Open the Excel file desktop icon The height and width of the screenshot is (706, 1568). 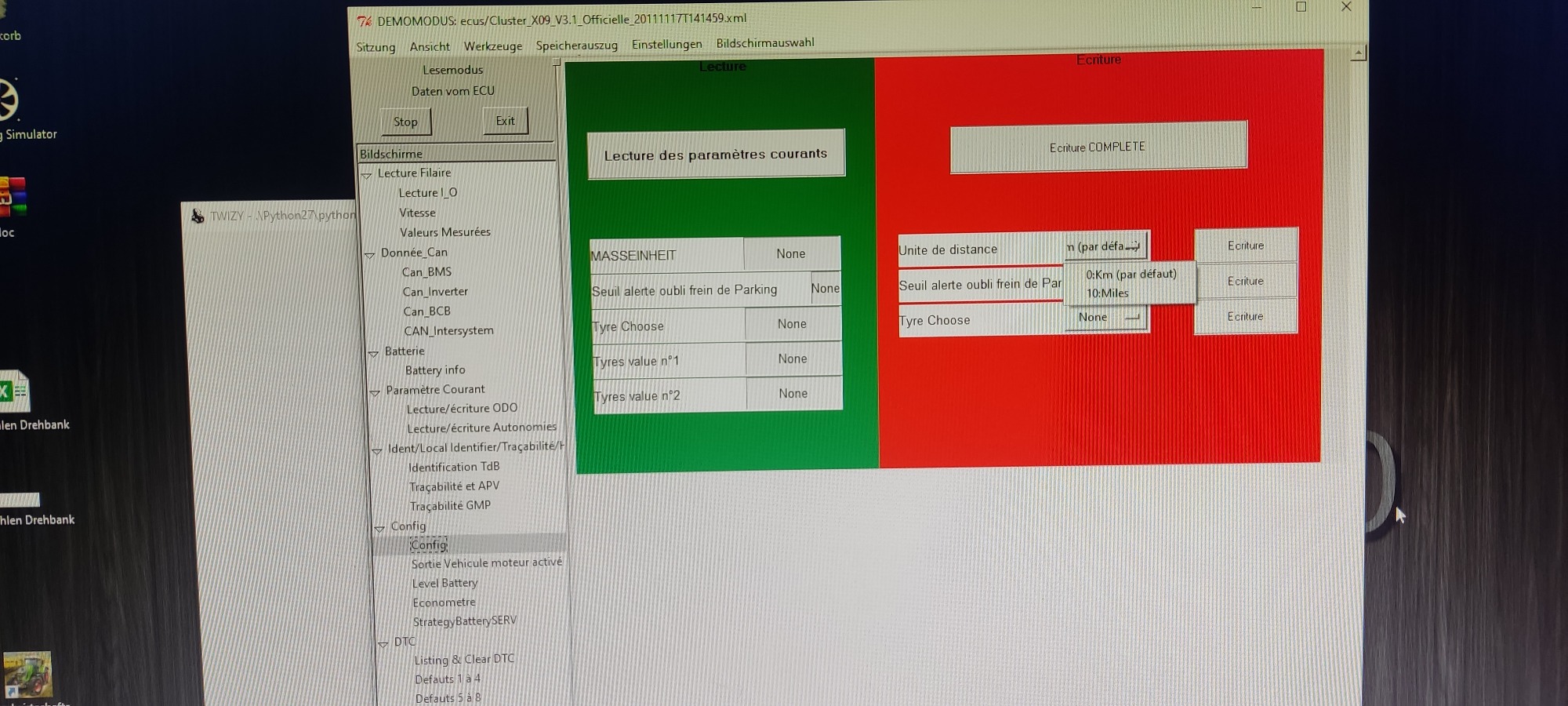click(x=14, y=391)
